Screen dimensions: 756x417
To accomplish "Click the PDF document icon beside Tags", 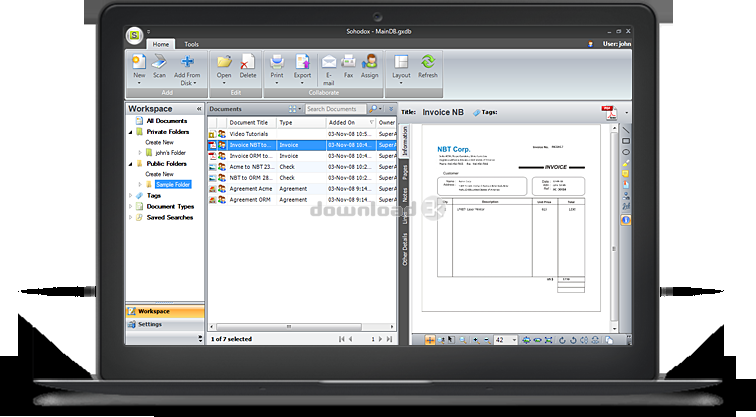I will 609,112.
